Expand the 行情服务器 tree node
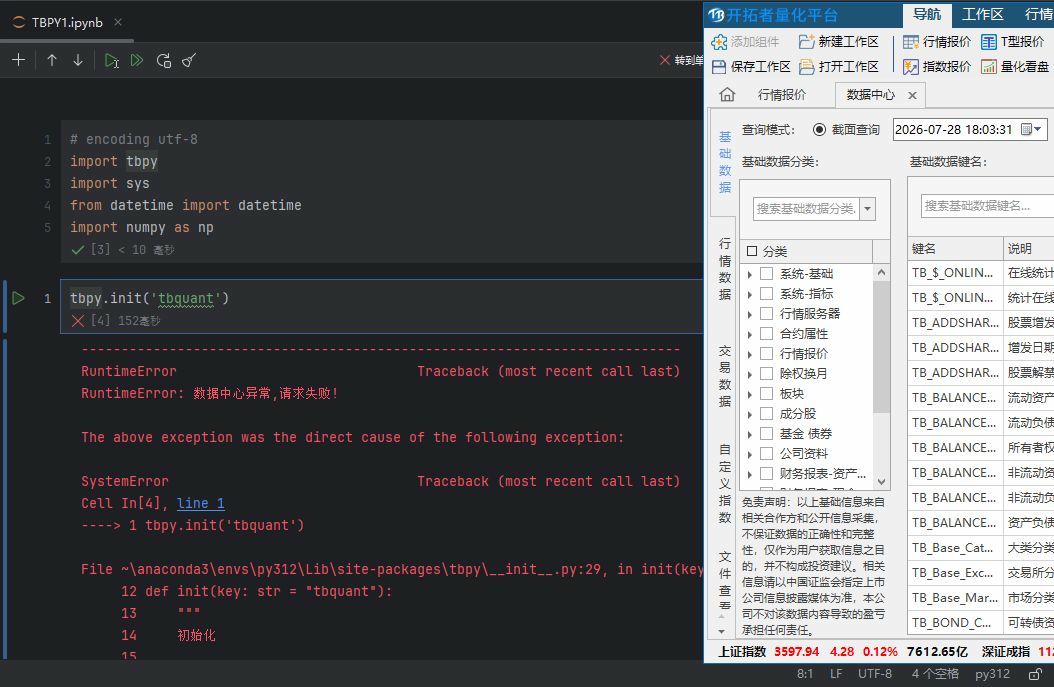The height and width of the screenshot is (687, 1054). 749,314
